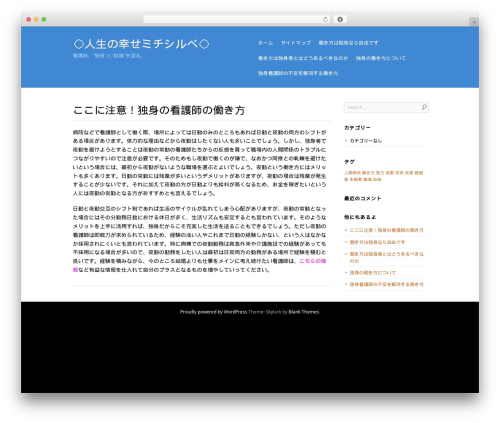Click the site title ◇人生の幸せミチシルベ◇
Screen dimensions: 500x423
(141, 44)
